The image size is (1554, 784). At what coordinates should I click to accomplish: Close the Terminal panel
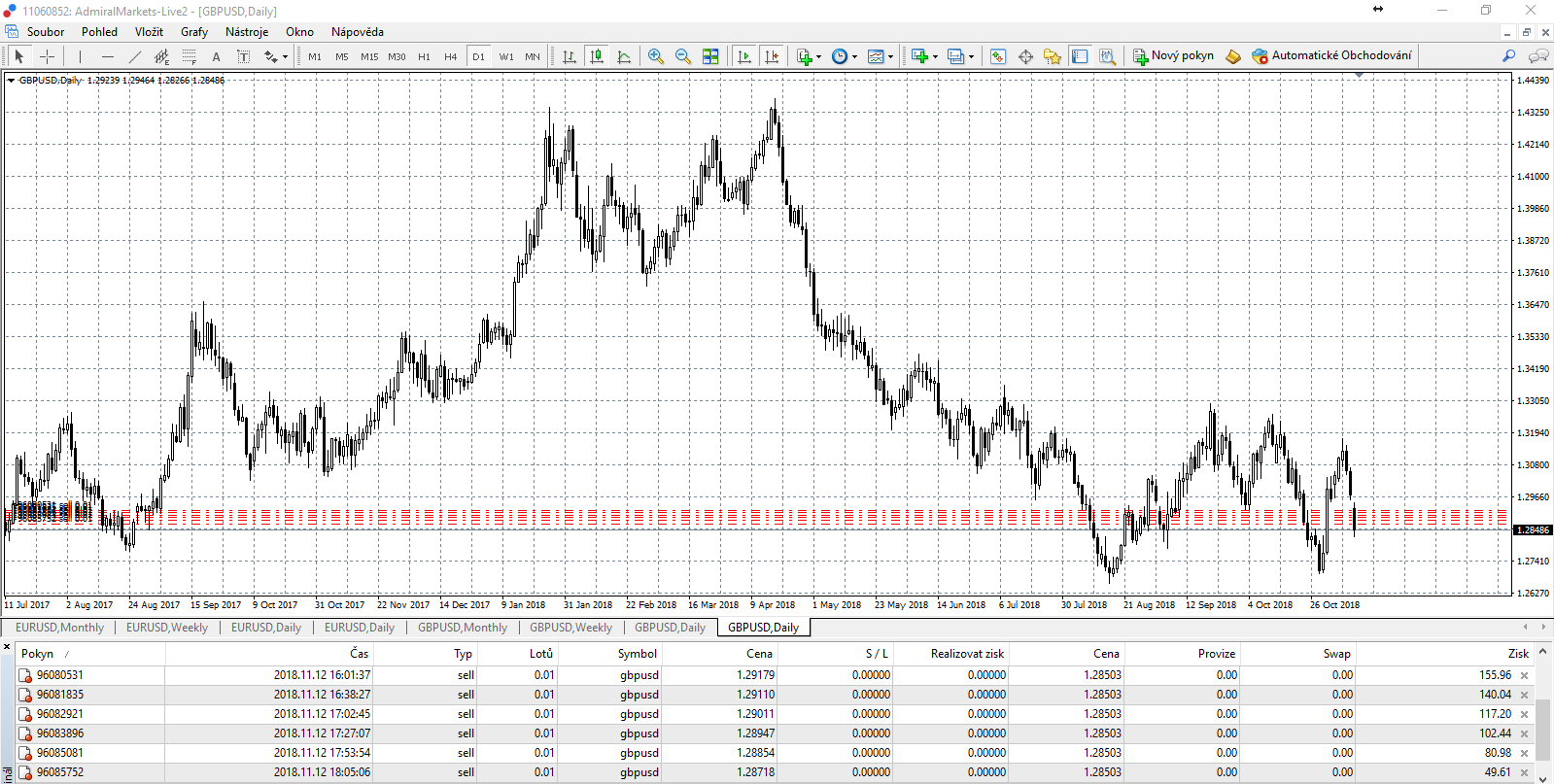[x=7, y=646]
